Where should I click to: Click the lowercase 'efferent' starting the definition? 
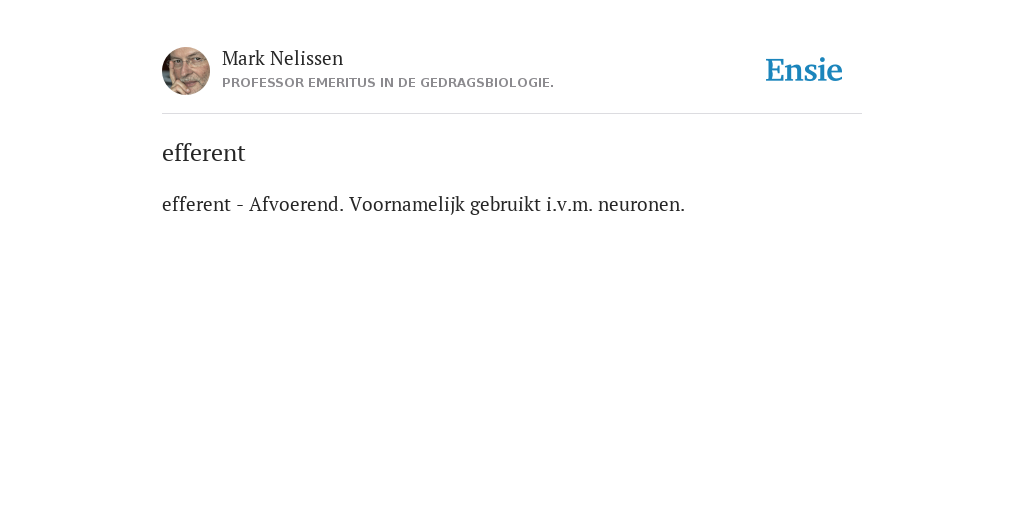tap(196, 204)
